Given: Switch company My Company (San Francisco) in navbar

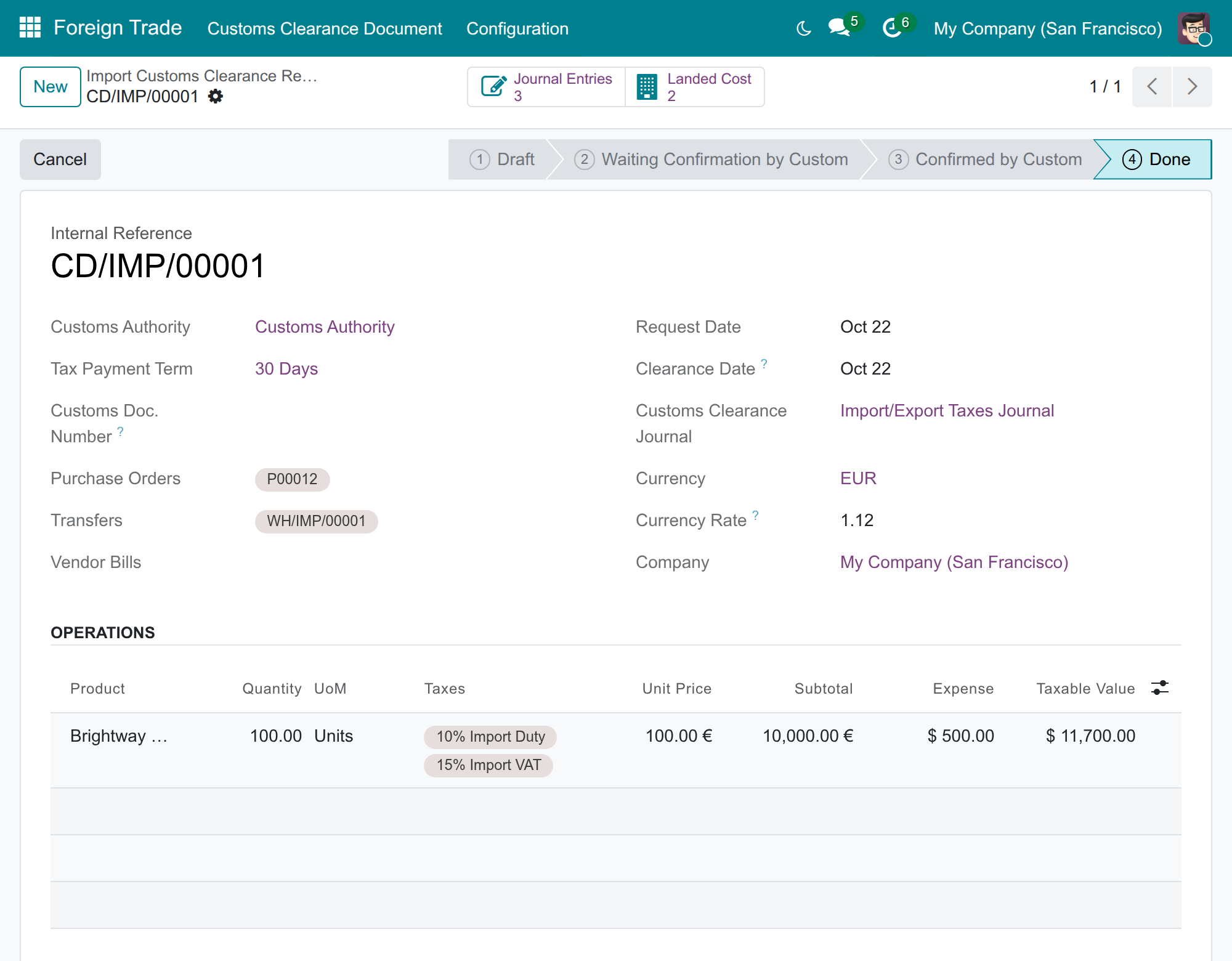Looking at the screenshot, I should [1048, 28].
